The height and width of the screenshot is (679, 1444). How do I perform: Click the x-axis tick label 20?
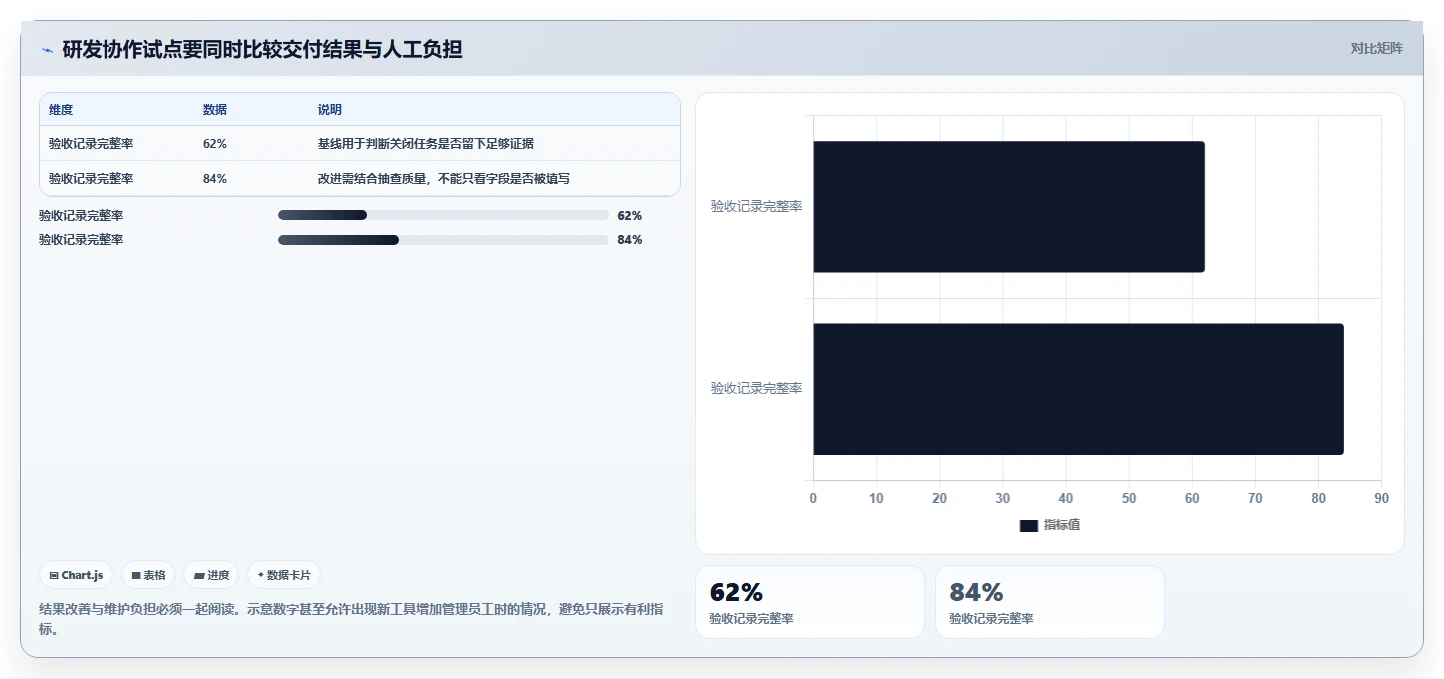click(939, 498)
